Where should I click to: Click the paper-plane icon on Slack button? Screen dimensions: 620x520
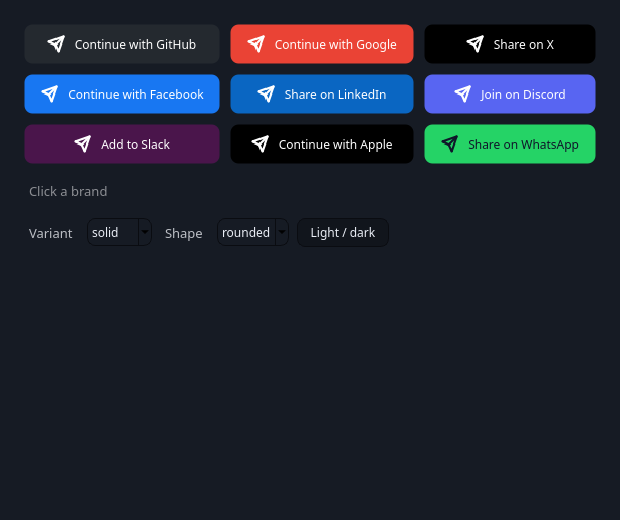click(83, 144)
